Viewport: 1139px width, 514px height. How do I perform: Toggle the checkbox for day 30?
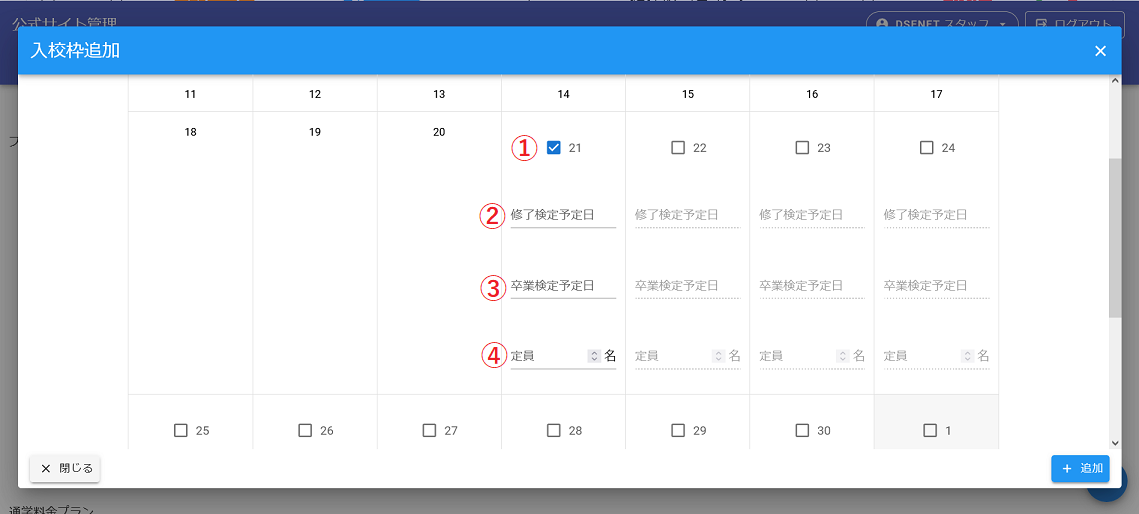(x=802, y=431)
